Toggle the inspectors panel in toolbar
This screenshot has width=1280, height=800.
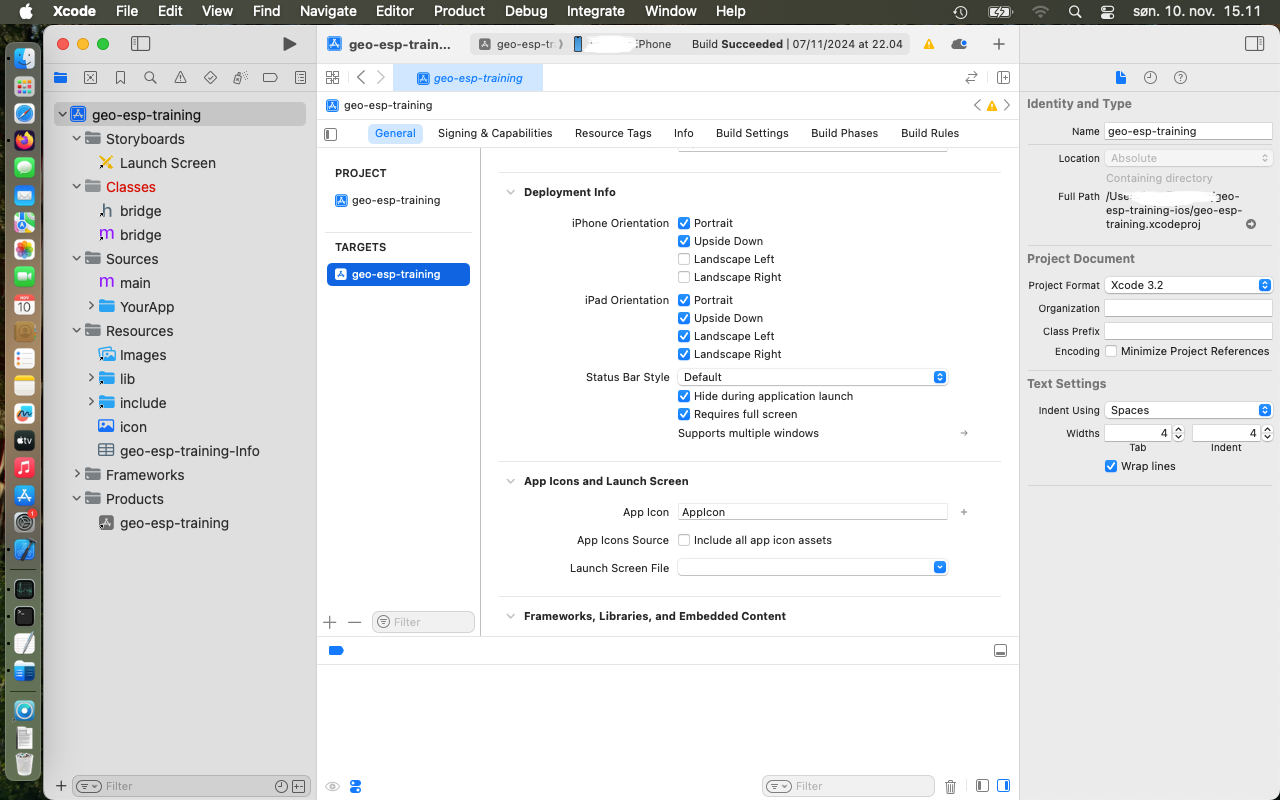(x=1254, y=44)
